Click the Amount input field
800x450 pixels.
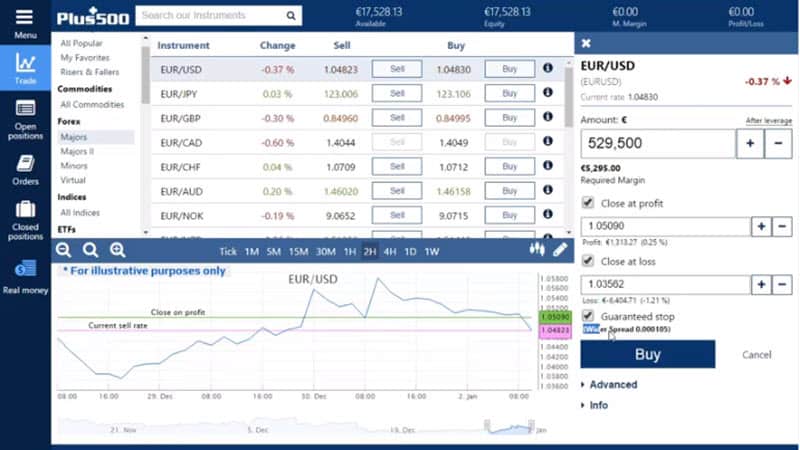[x=658, y=143]
